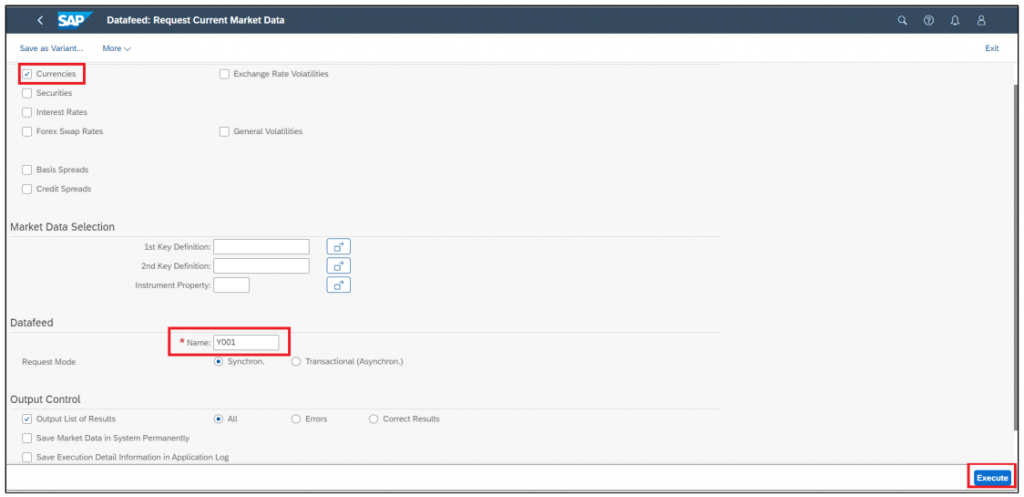Viewport: 1024px width, 497px height.
Task: Check Save Execution Detail Information in Application Log
Action: [27, 457]
